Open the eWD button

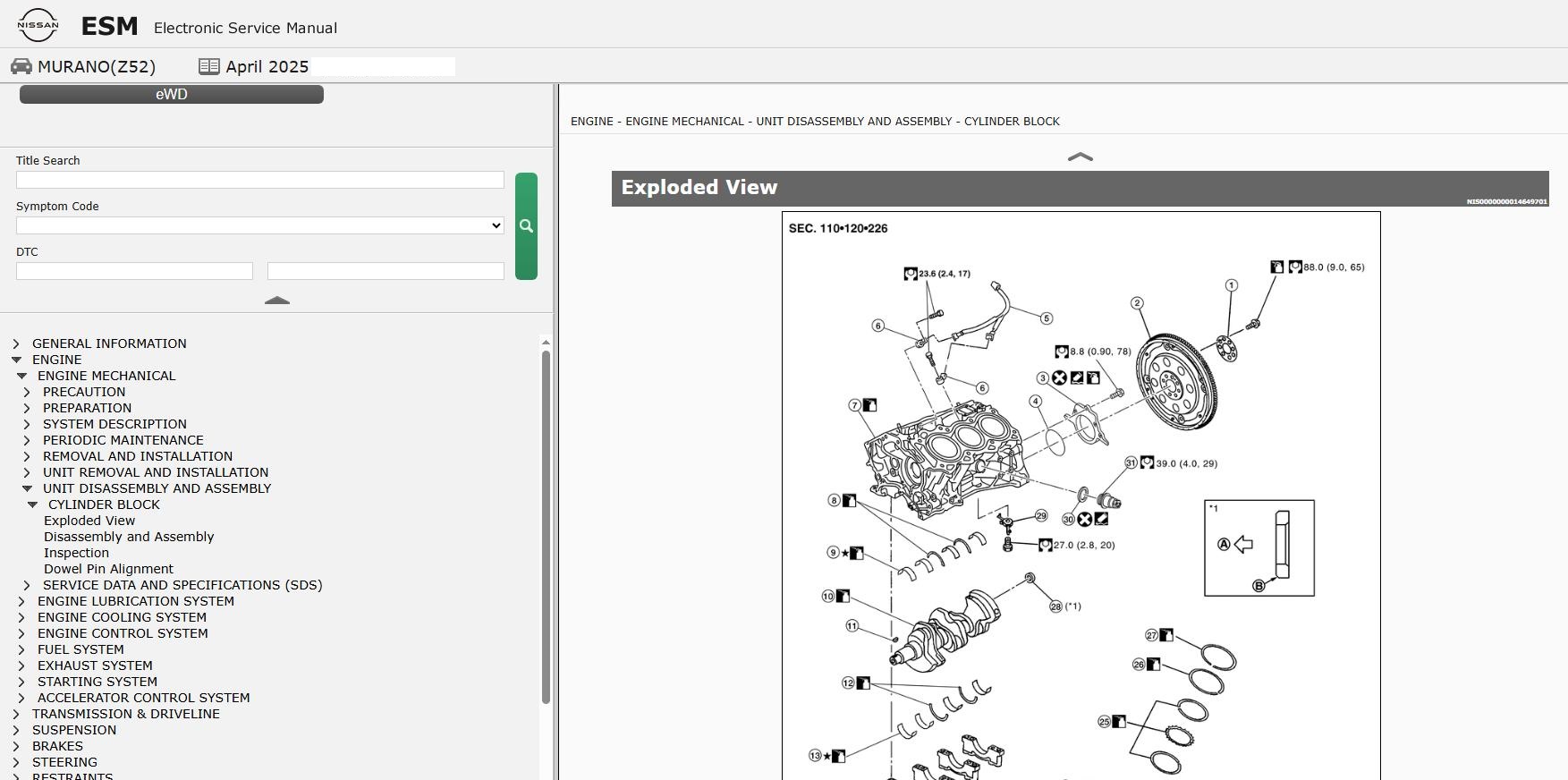click(x=172, y=94)
